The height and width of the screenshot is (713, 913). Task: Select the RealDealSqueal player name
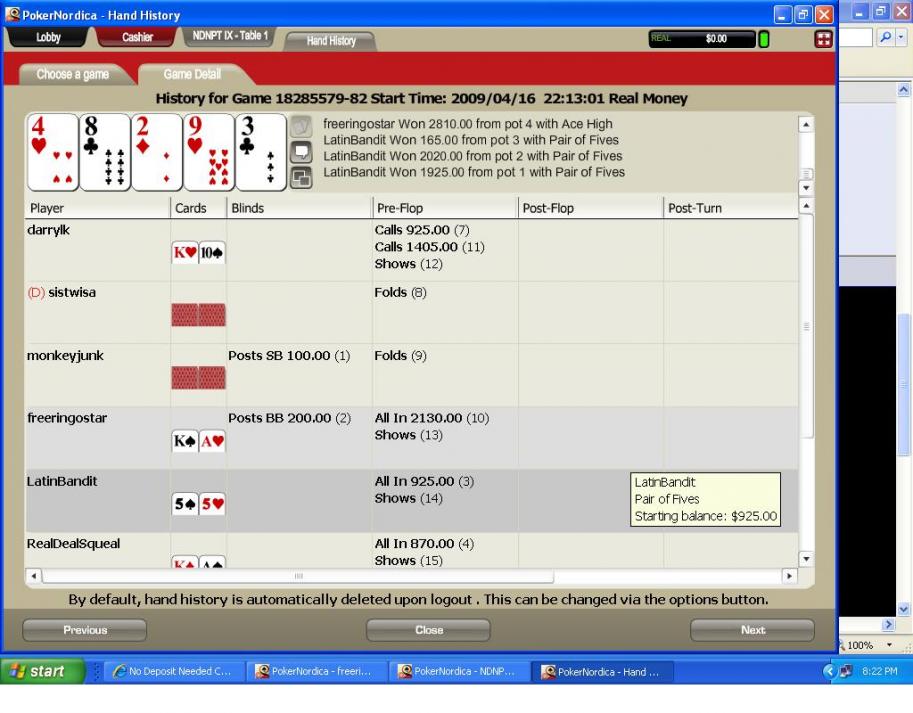click(x=73, y=544)
